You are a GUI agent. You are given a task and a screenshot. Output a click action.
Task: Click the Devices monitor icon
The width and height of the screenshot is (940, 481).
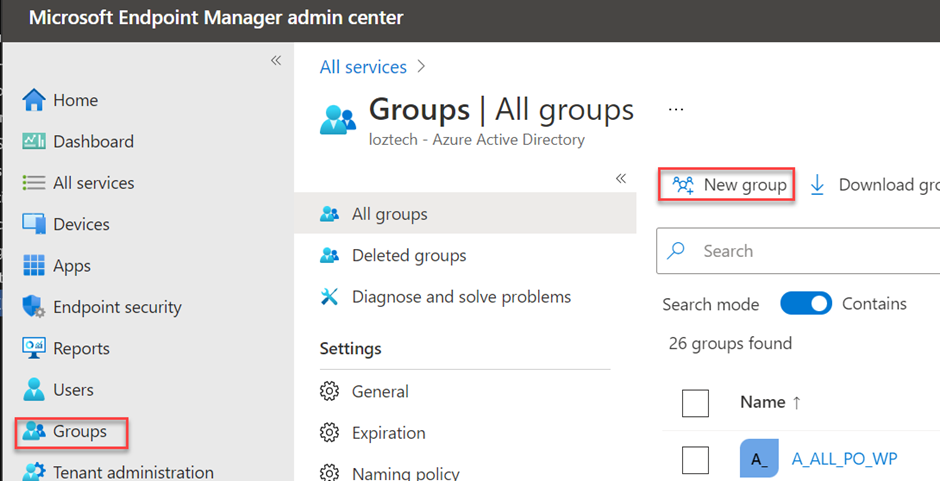[x=34, y=224]
